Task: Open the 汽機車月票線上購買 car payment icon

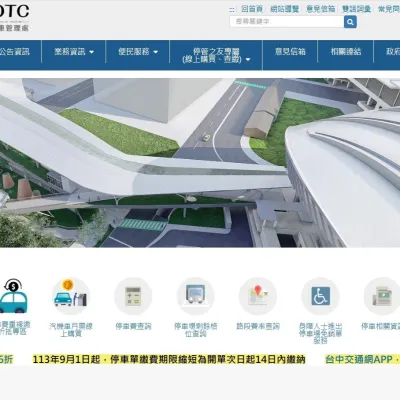Action: point(71,296)
